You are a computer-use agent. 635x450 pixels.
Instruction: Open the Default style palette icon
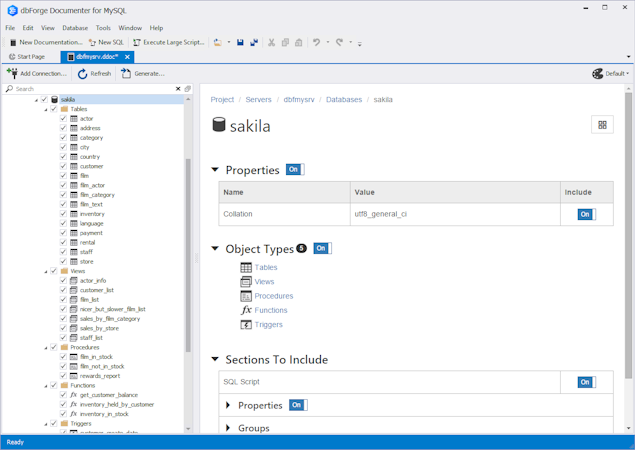coord(598,73)
